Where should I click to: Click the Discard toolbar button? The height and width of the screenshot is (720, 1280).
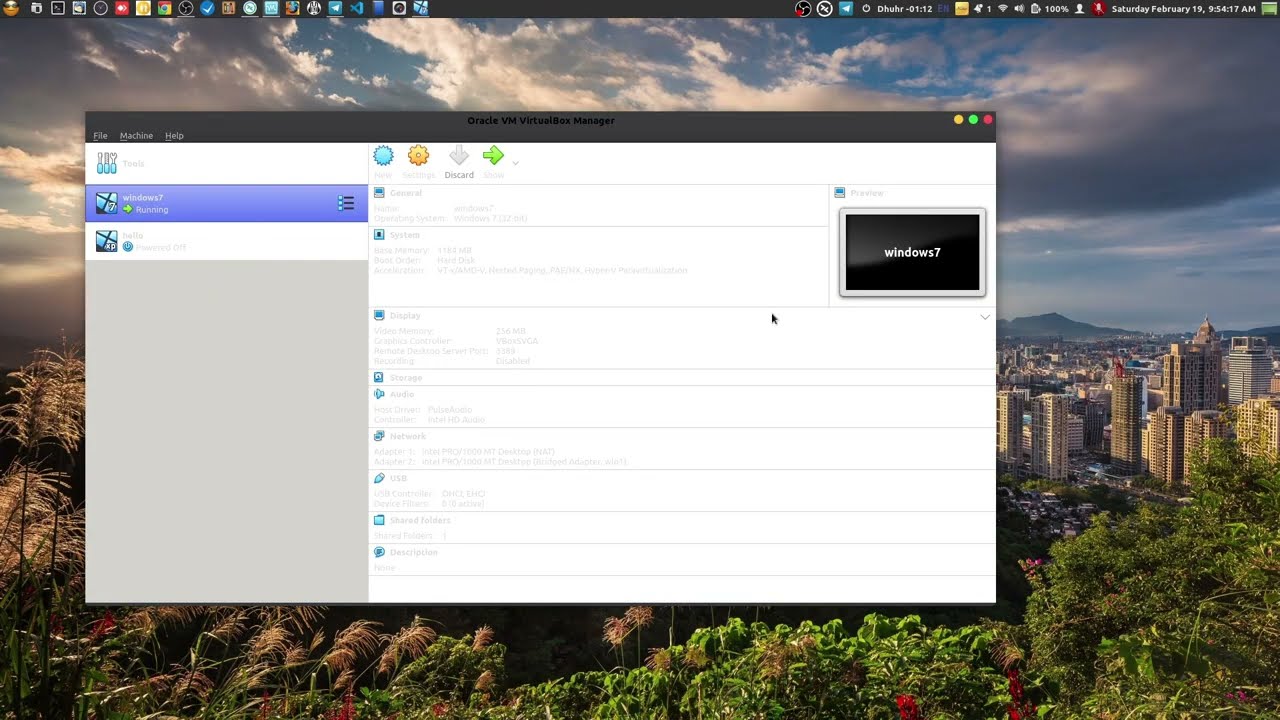pos(459,163)
